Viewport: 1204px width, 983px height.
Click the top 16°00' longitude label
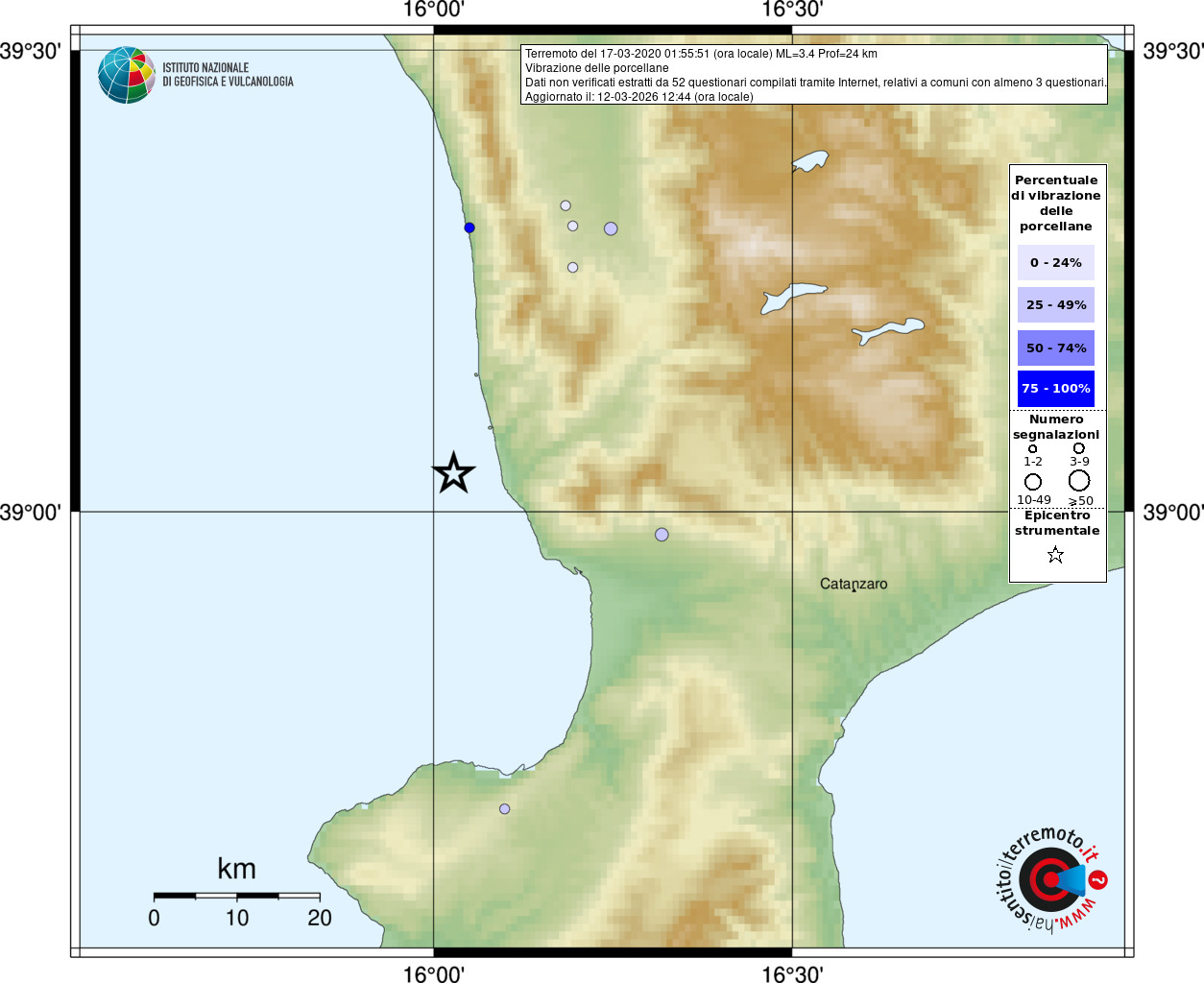pos(433,10)
